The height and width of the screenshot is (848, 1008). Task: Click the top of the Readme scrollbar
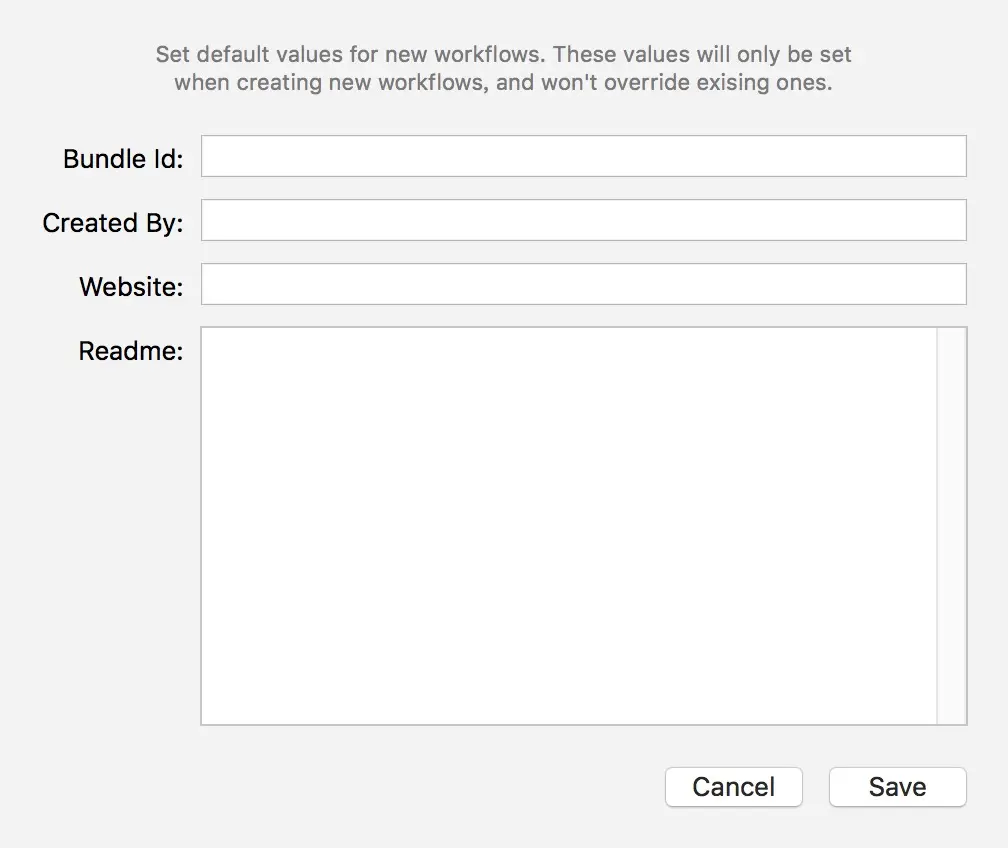point(951,340)
